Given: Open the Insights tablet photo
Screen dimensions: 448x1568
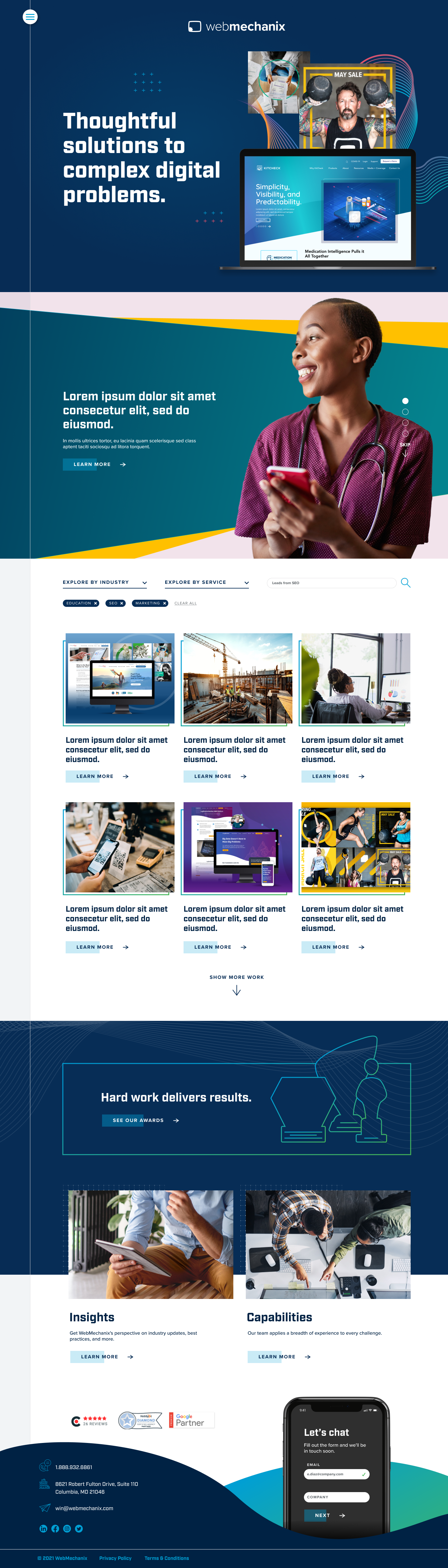Looking at the screenshot, I should [x=151, y=1244].
